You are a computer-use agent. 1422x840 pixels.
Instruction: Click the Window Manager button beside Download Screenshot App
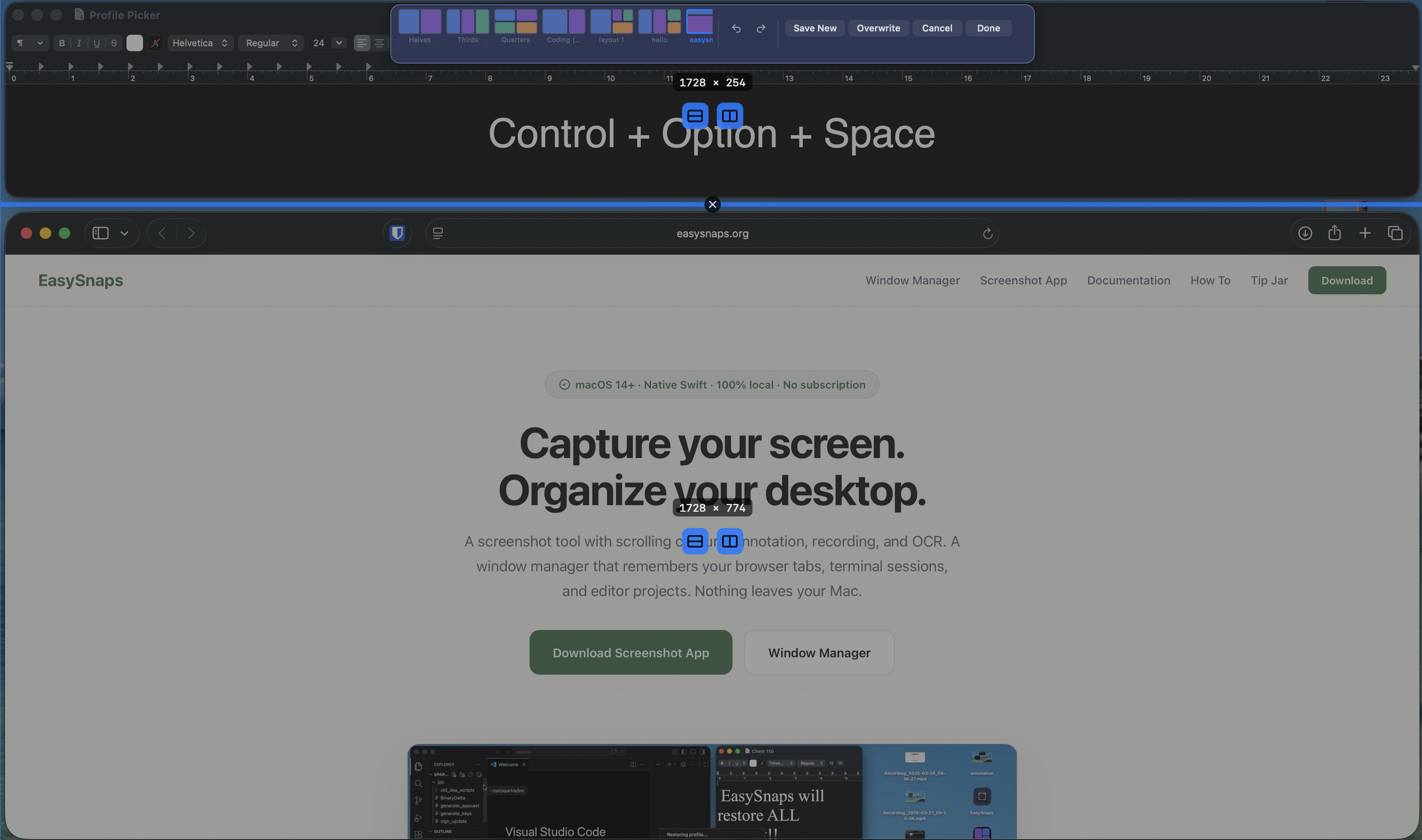(x=819, y=652)
